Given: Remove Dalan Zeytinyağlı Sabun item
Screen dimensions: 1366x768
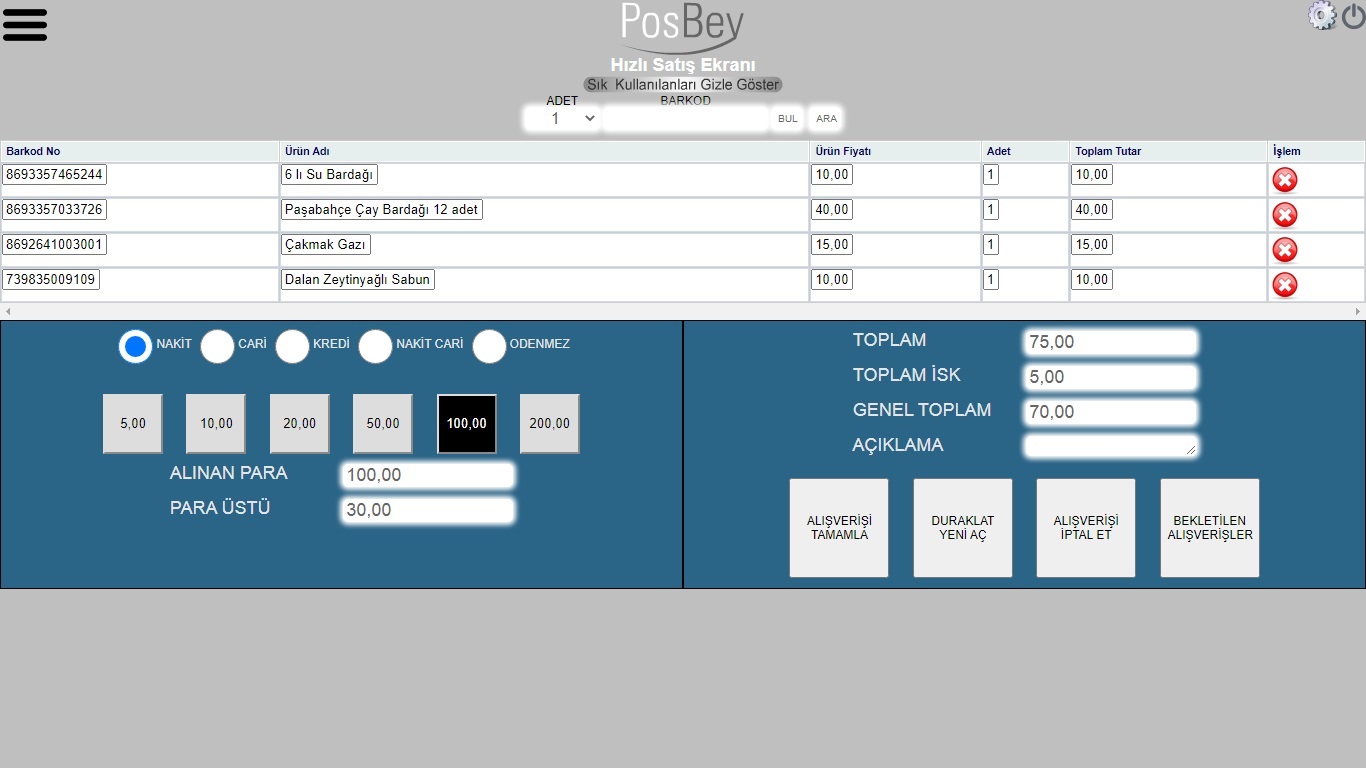Looking at the screenshot, I should [1284, 285].
